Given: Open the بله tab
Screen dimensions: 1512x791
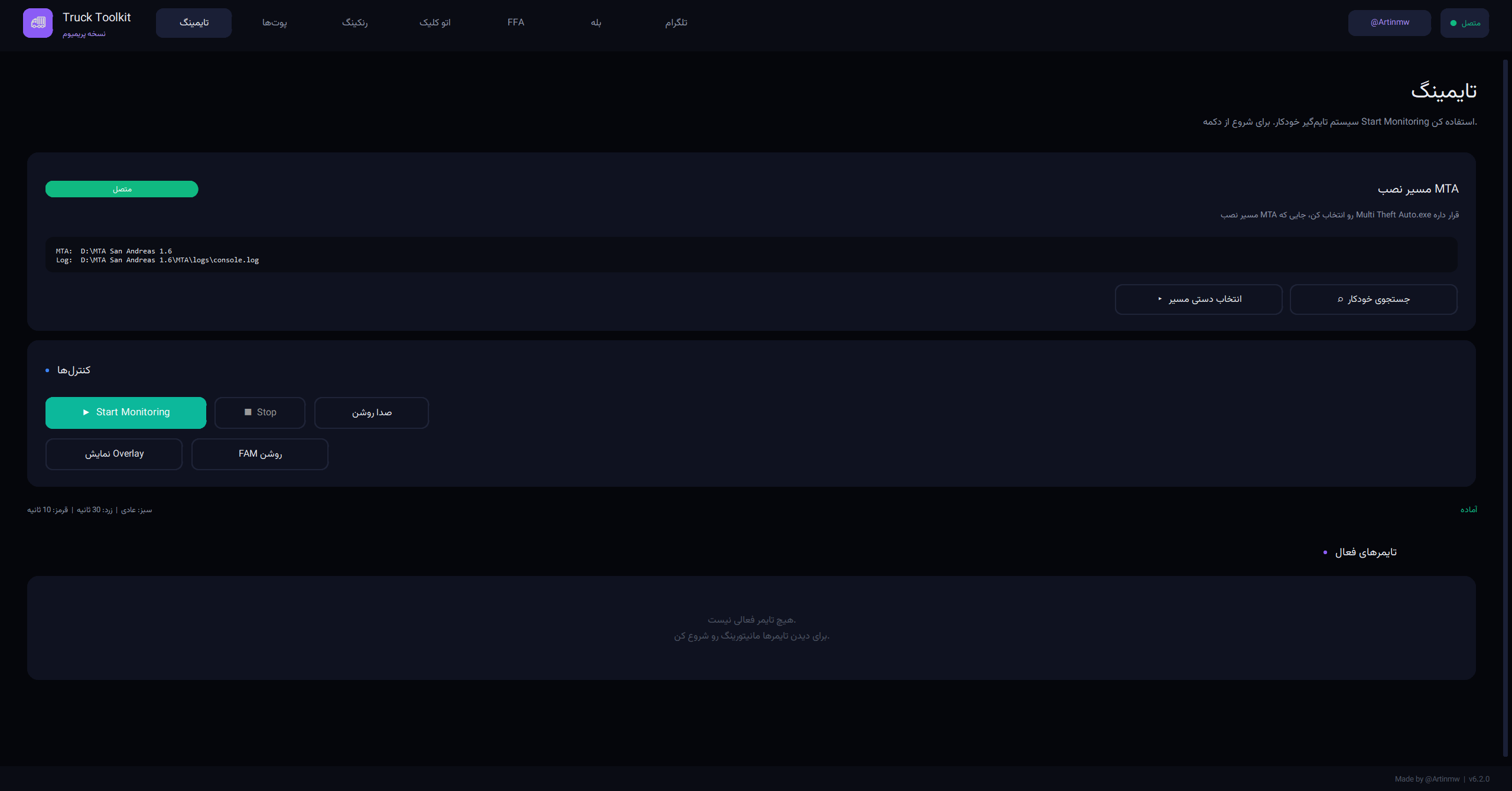Looking at the screenshot, I should pos(596,23).
